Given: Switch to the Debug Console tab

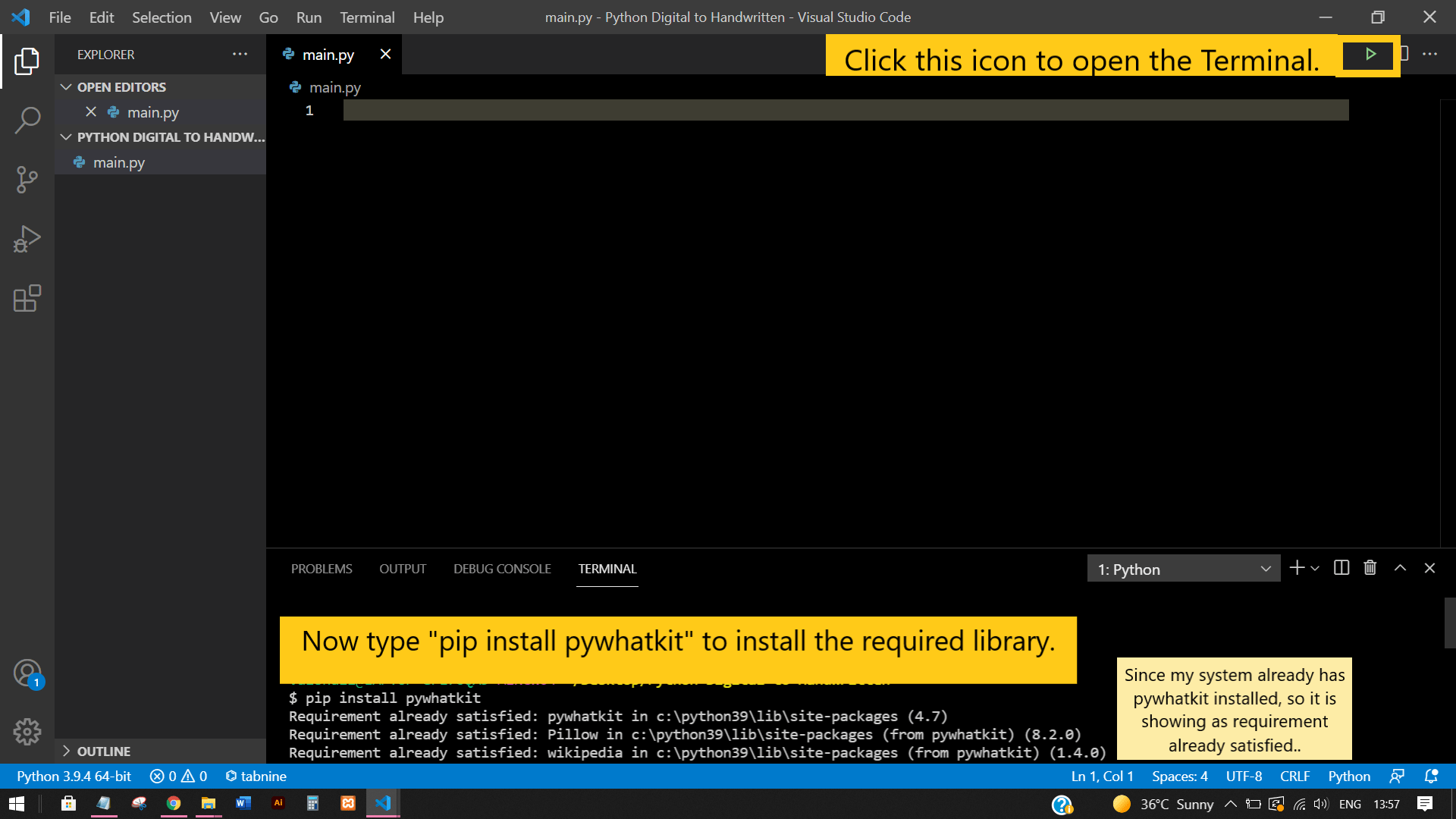Looking at the screenshot, I should pos(501,568).
